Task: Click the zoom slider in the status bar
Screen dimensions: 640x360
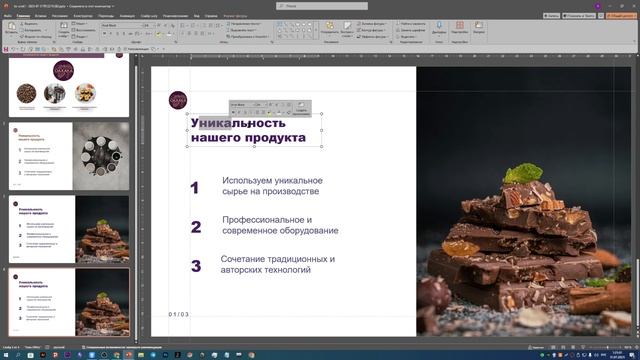Action: pyautogui.click(x=606, y=347)
